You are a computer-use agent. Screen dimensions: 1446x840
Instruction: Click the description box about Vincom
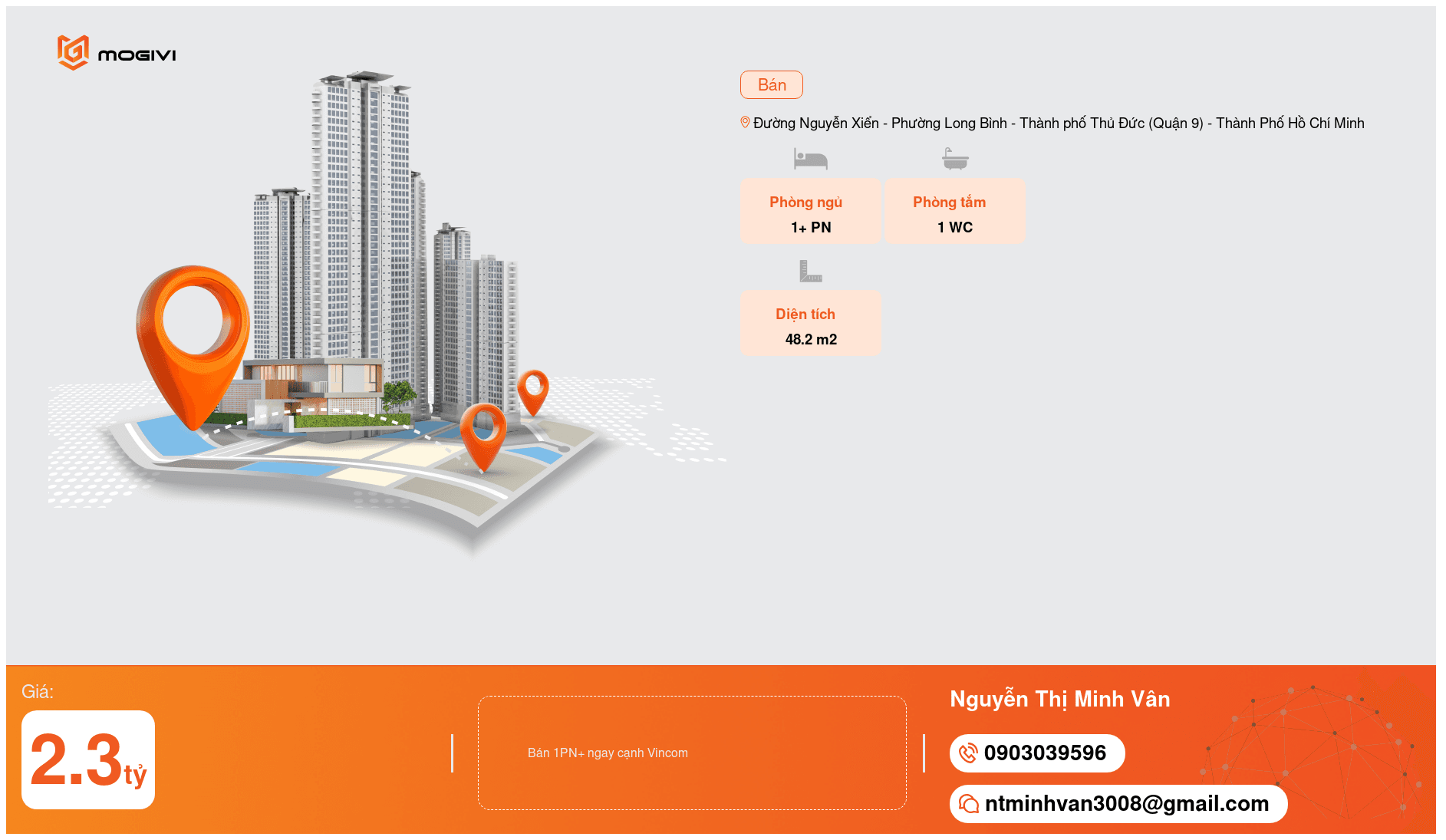click(x=691, y=753)
